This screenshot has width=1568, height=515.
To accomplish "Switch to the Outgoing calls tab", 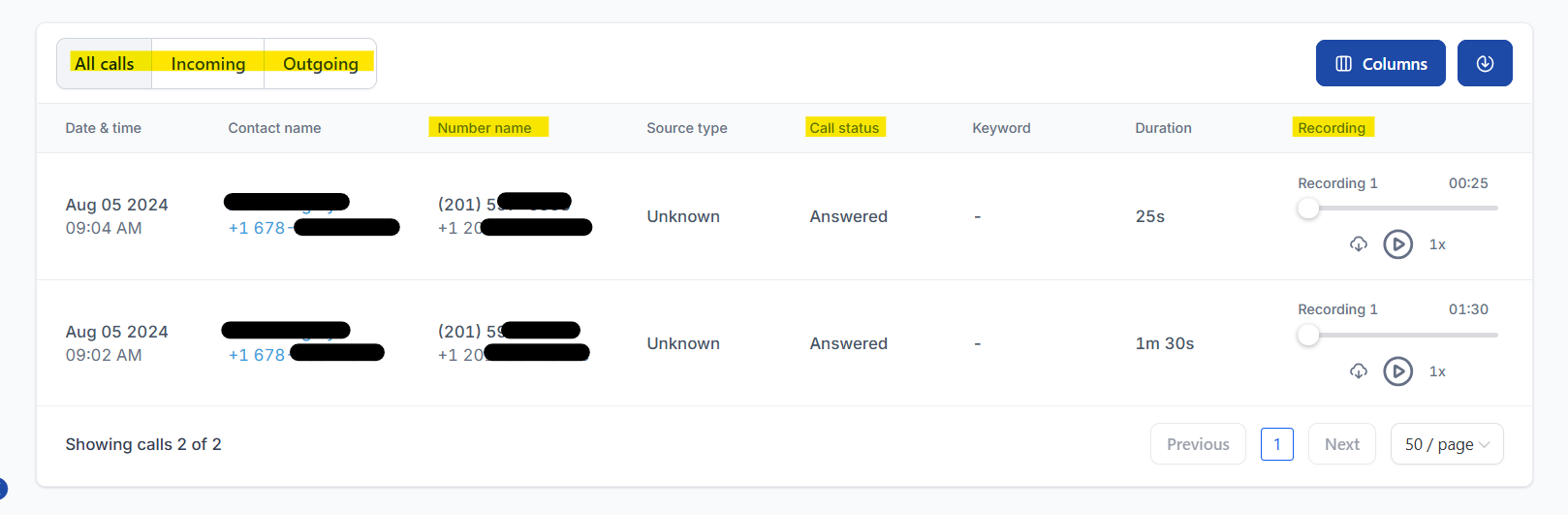I will (321, 64).
